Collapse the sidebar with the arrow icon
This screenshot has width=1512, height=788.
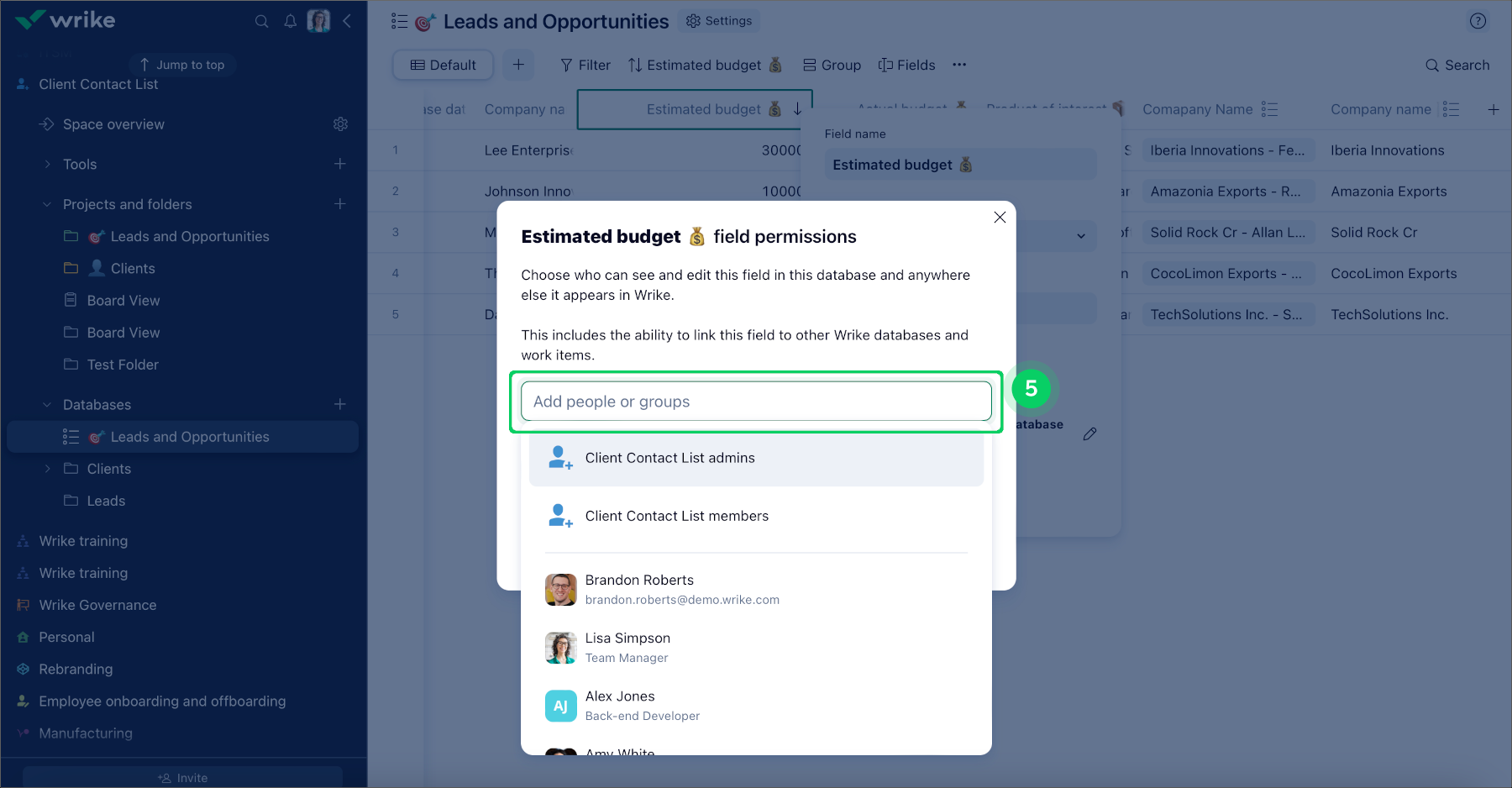pyautogui.click(x=347, y=21)
